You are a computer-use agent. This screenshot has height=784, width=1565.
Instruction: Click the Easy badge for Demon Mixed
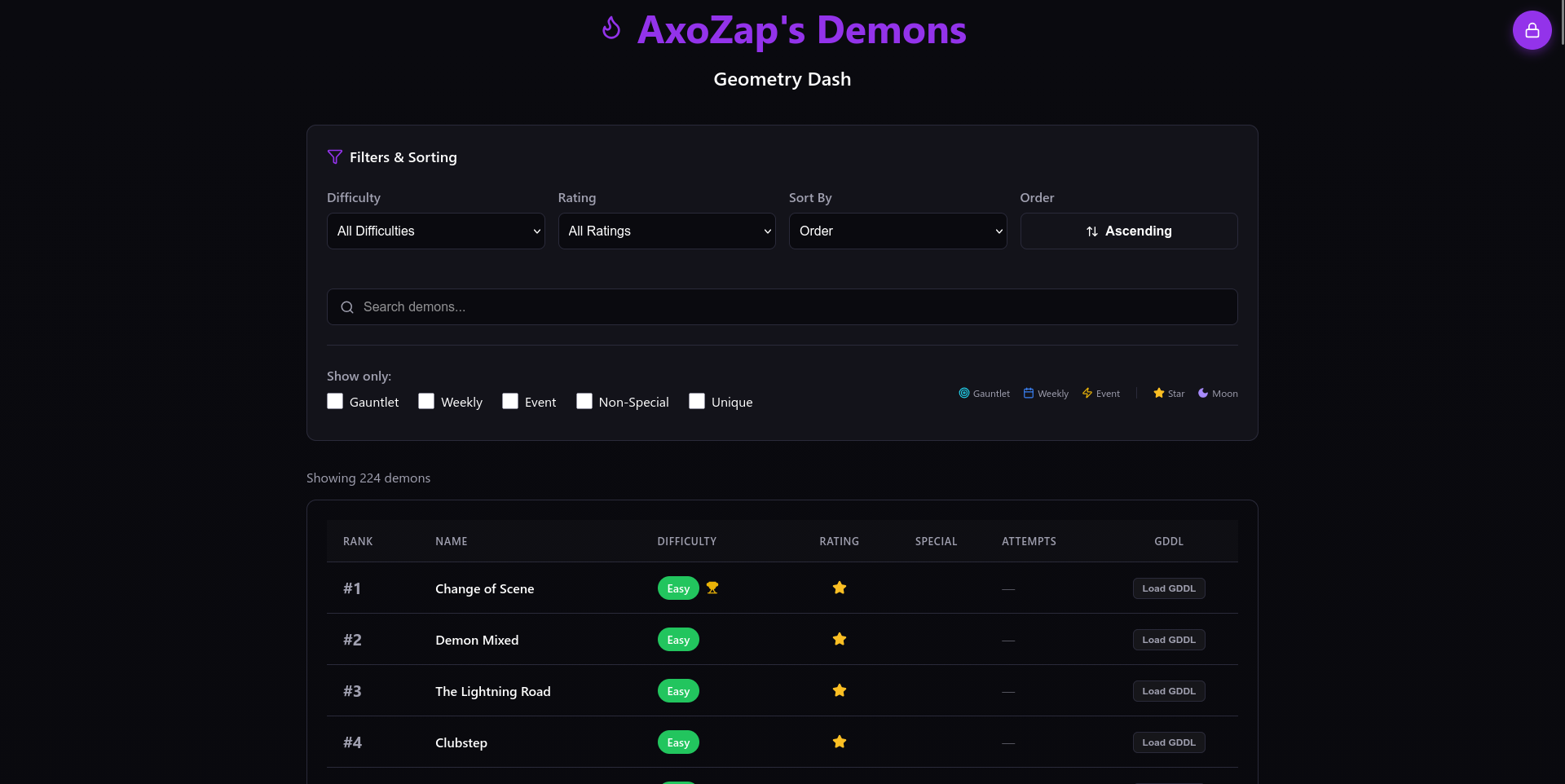(x=678, y=640)
